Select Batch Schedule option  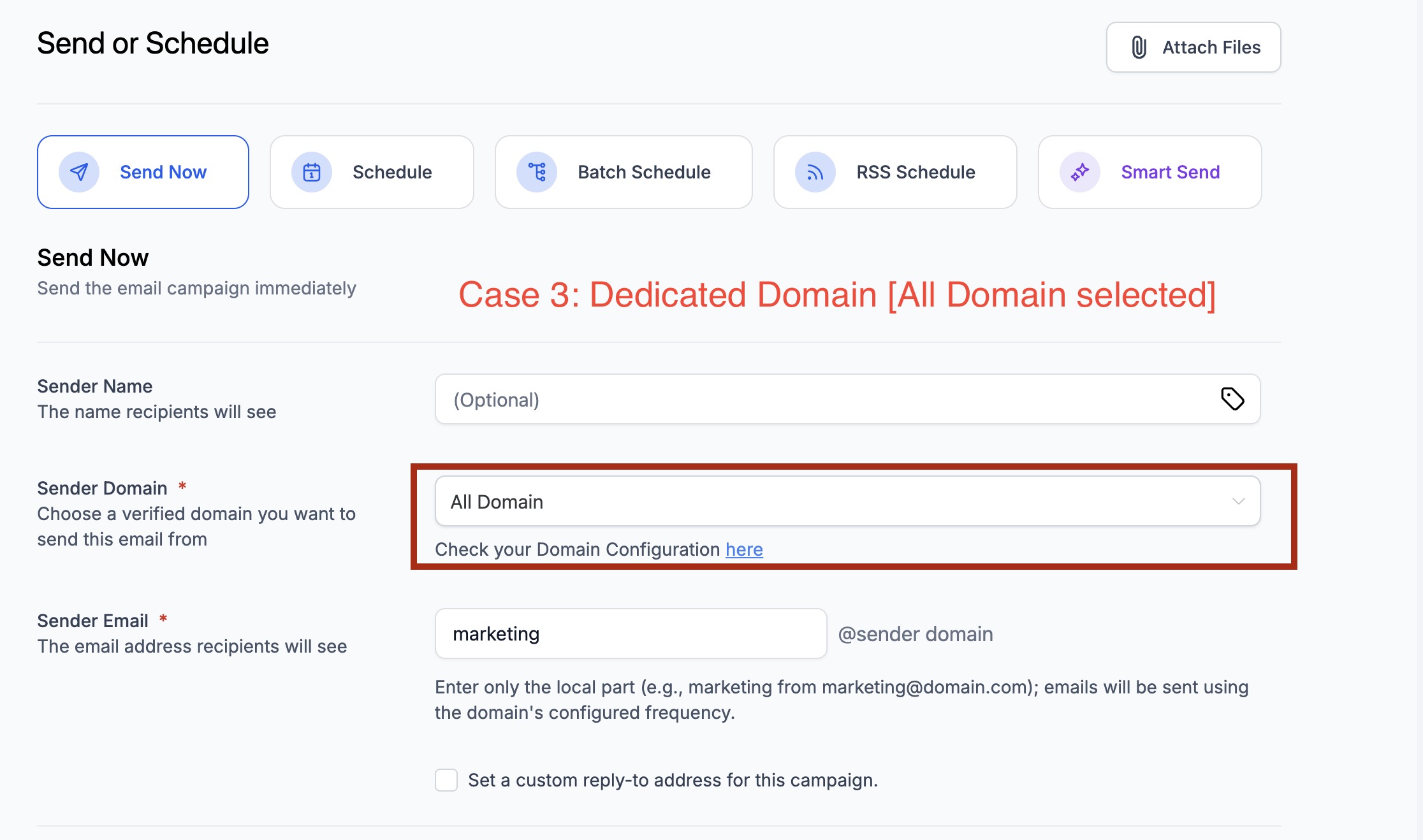(644, 172)
